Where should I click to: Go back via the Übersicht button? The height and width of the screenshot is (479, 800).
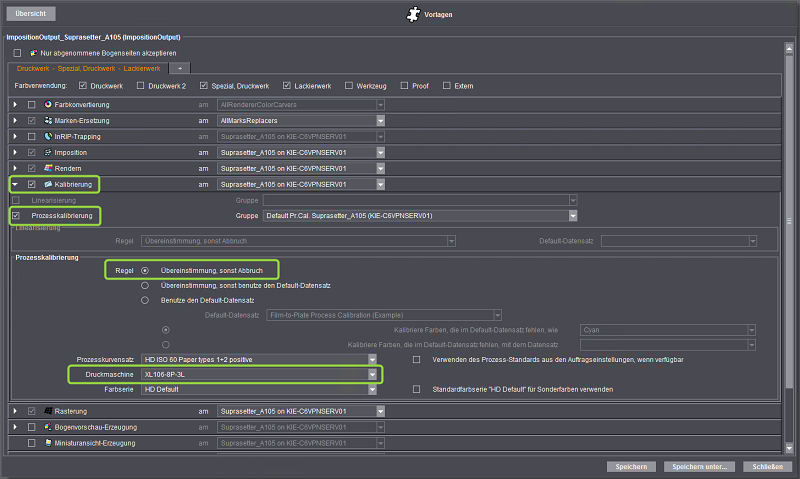(31, 15)
